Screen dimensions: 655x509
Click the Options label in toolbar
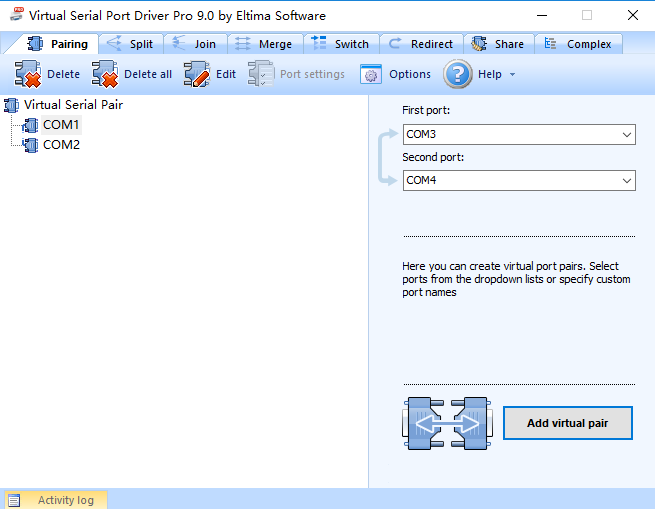(410, 74)
